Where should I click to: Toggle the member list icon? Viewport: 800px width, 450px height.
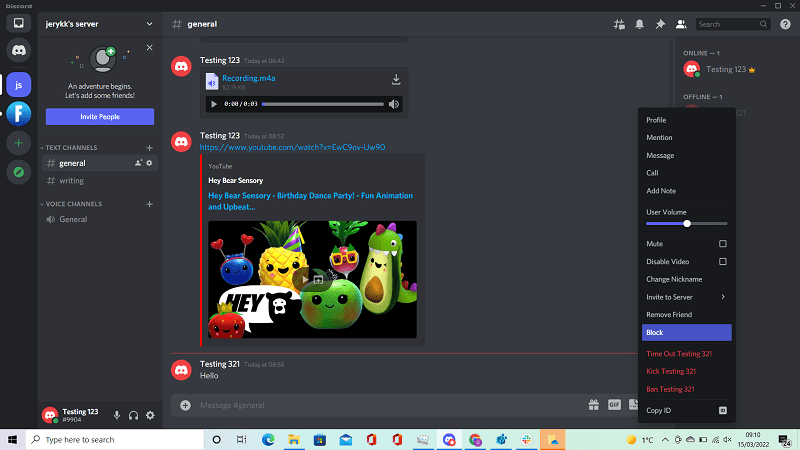pyautogui.click(x=680, y=24)
